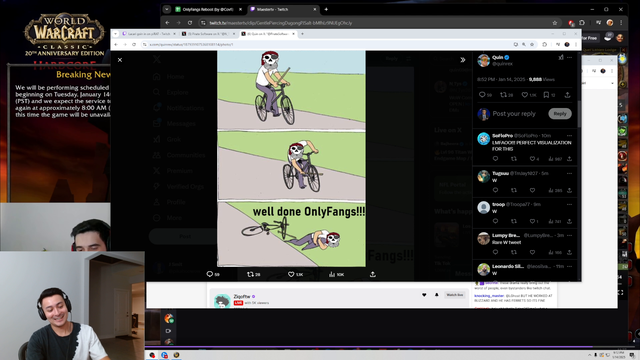Click the reply icon below the meme image
640x360 pixels.
pos(210,274)
